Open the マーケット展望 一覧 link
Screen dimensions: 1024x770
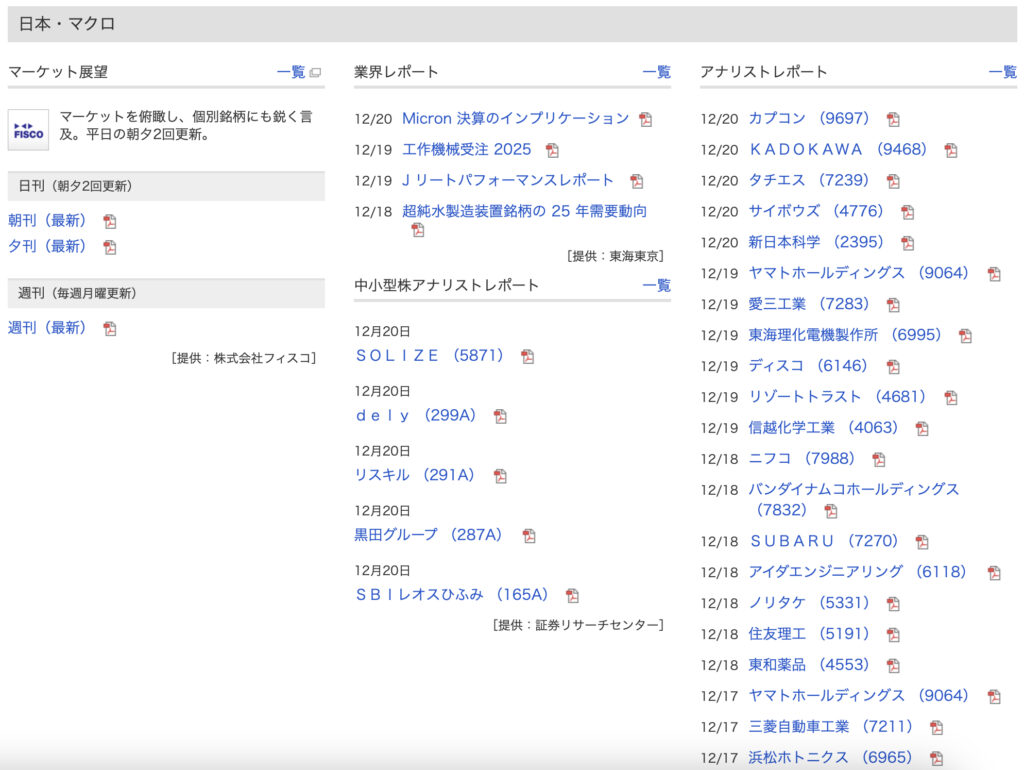291,72
